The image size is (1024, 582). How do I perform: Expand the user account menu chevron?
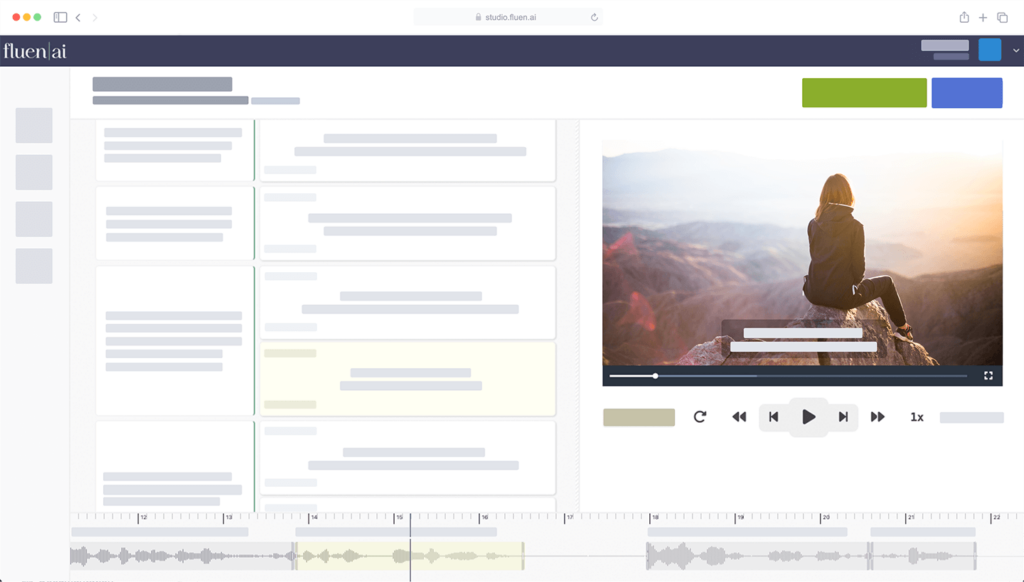[1016, 51]
